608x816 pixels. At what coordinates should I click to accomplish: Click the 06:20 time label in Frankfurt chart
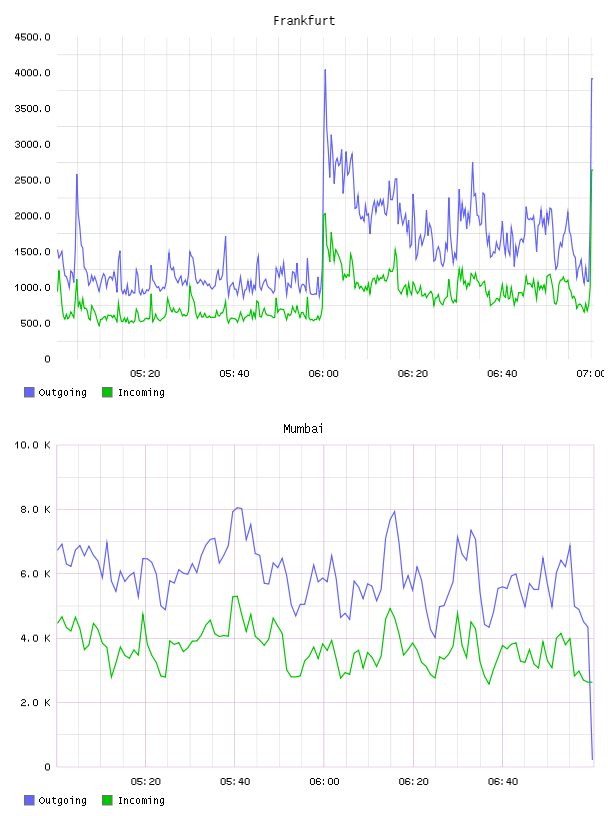click(x=413, y=374)
